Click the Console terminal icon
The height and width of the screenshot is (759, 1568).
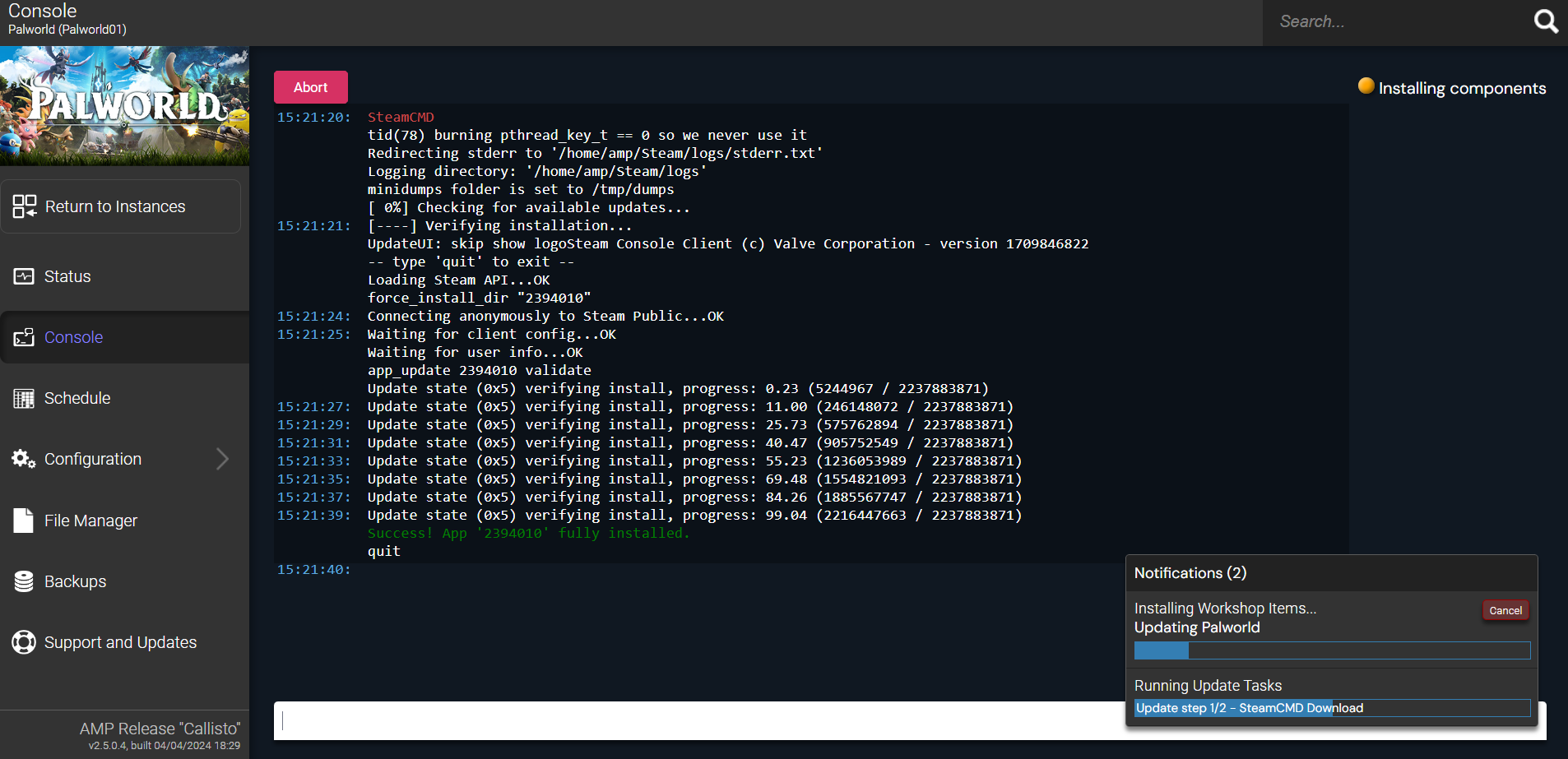pyautogui.click(x=24, y=337)
